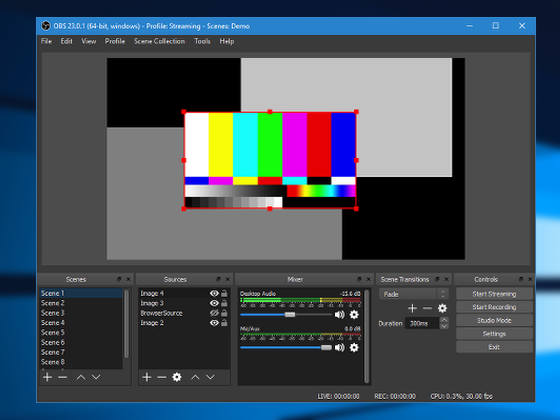Toggle lock on Image 3 source
This screenshot has width=560, height=420.
[224, 303]
